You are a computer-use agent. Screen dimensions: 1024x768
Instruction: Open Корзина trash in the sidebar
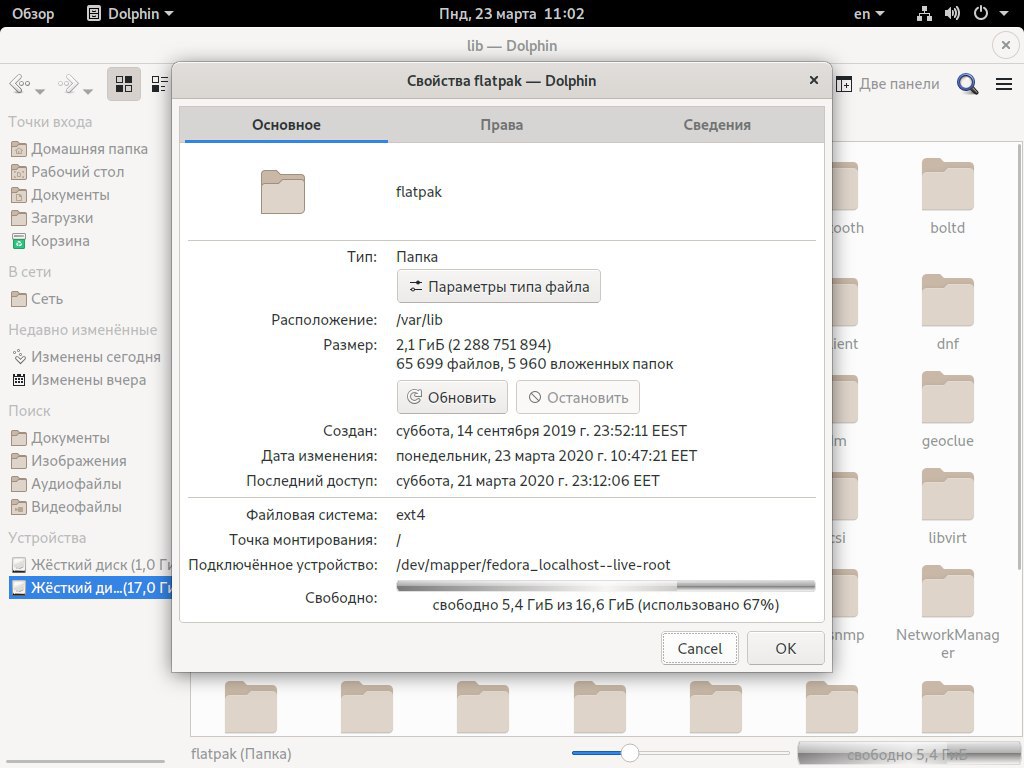[50, 240]
